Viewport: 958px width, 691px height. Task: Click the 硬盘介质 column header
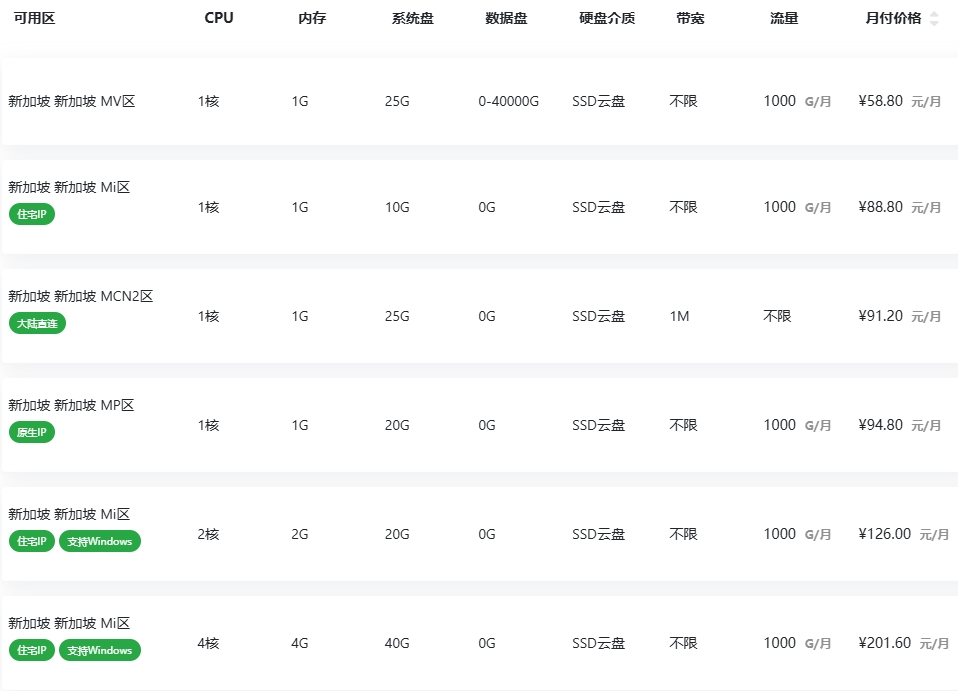(x=606, y=19)
